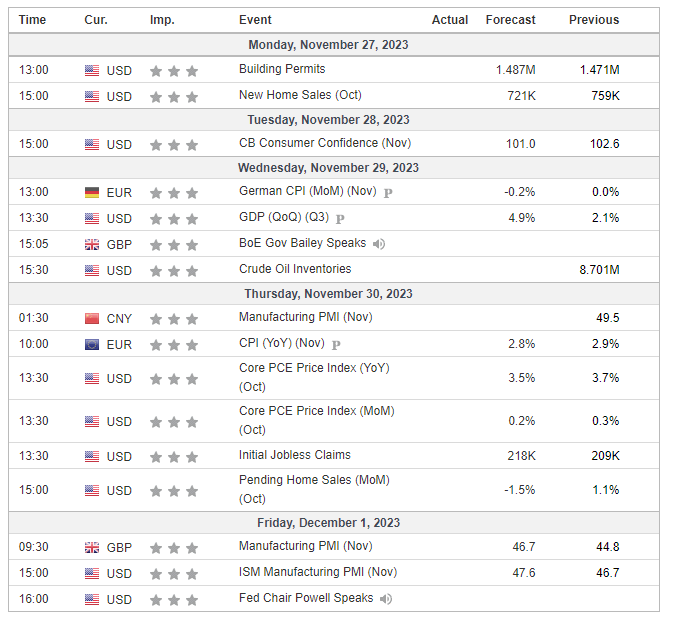Click the preliminary P icon beside German CPI

388,192
